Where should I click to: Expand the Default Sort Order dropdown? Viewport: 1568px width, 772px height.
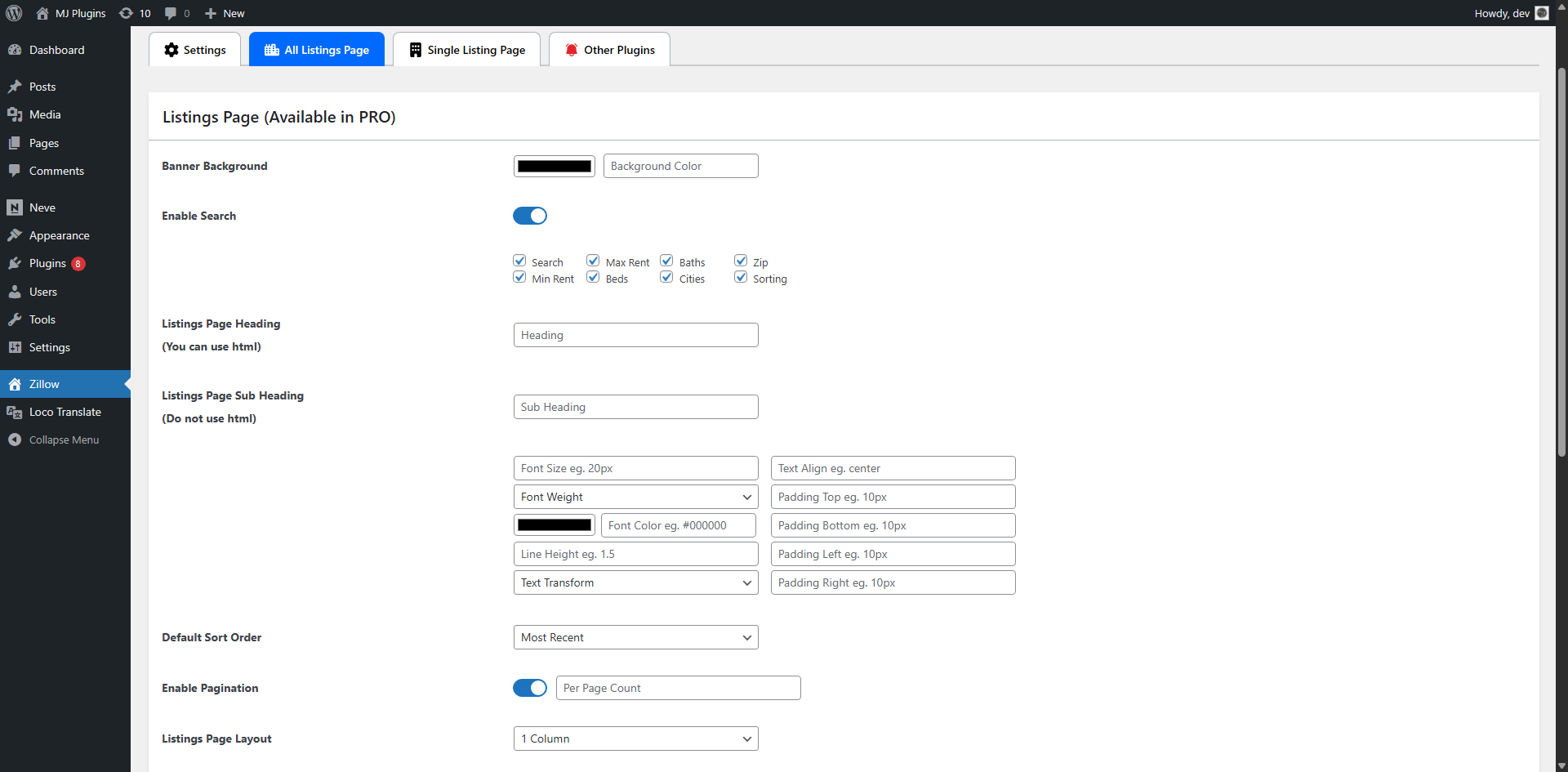pyautogui.click(x=635, y=637)
